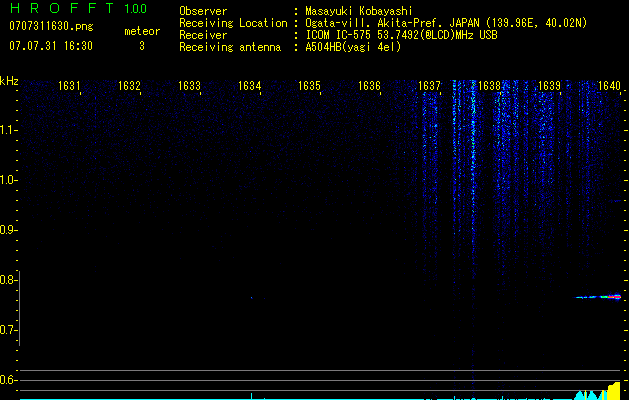This screenshot has width=629, height=400.
Task: Click the Receiving Location label
Action: coord(233,23)
